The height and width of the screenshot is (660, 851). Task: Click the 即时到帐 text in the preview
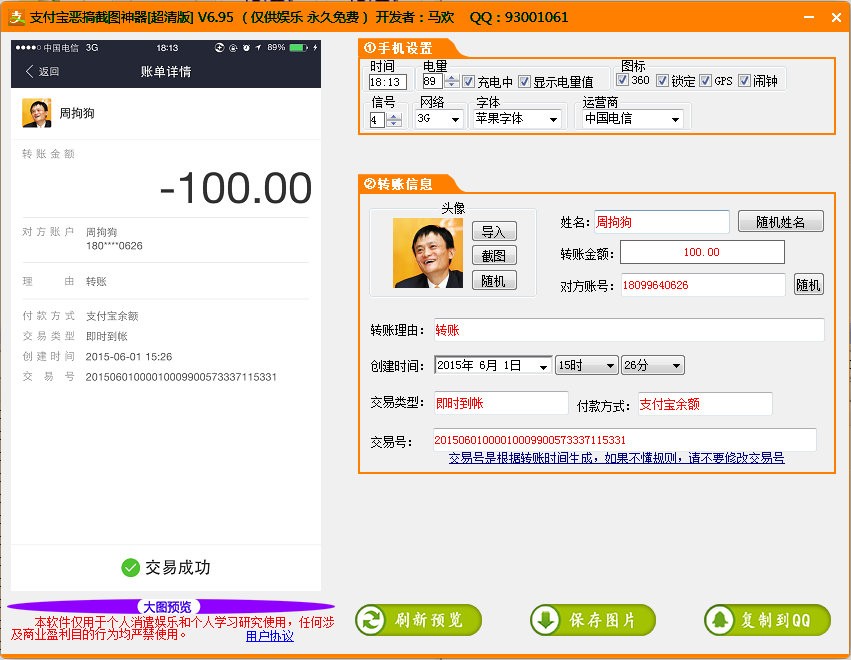pyautogui.click(x=107, y=336)
